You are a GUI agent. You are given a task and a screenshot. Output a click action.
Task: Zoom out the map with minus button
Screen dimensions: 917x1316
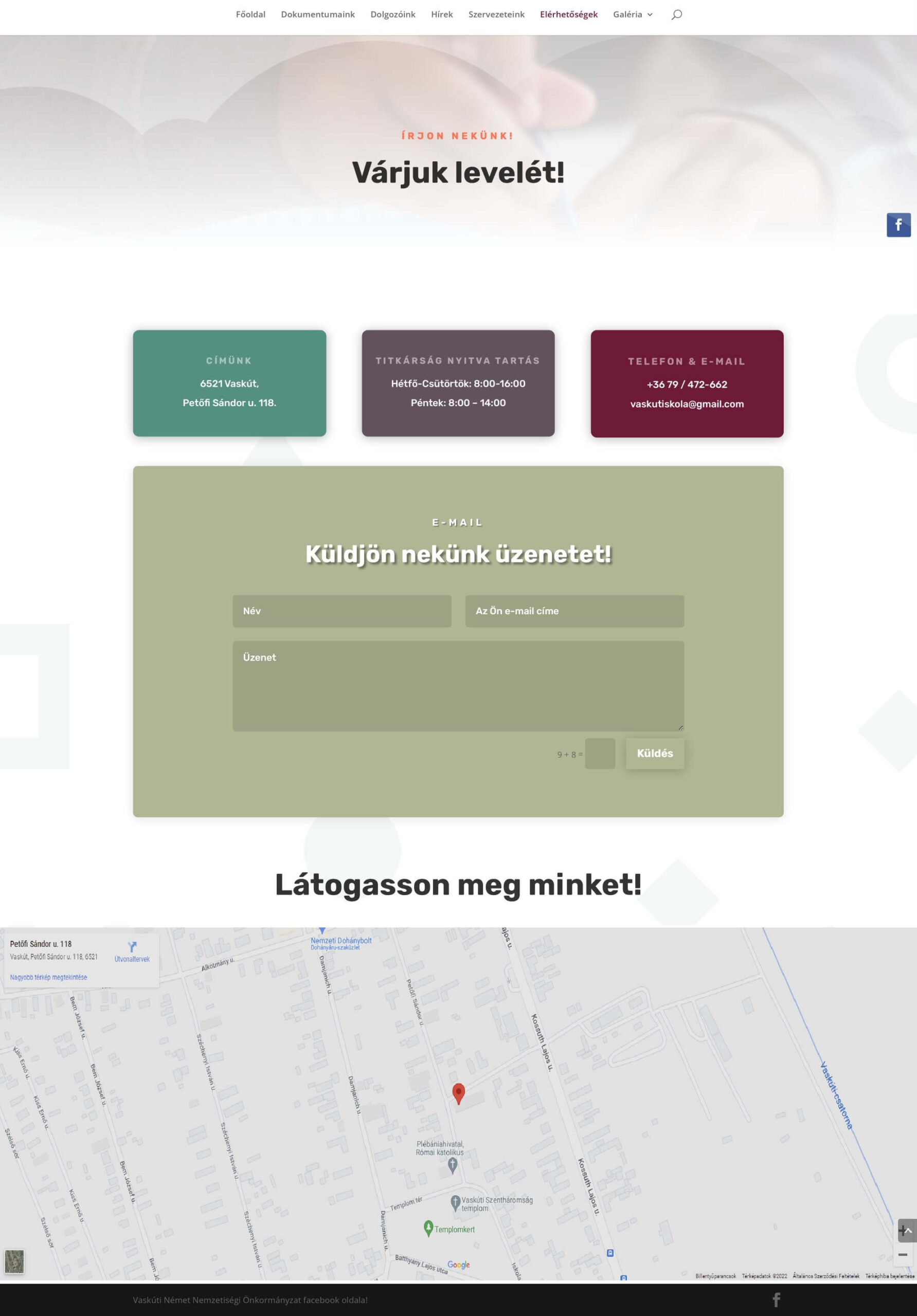point(902,1255)
